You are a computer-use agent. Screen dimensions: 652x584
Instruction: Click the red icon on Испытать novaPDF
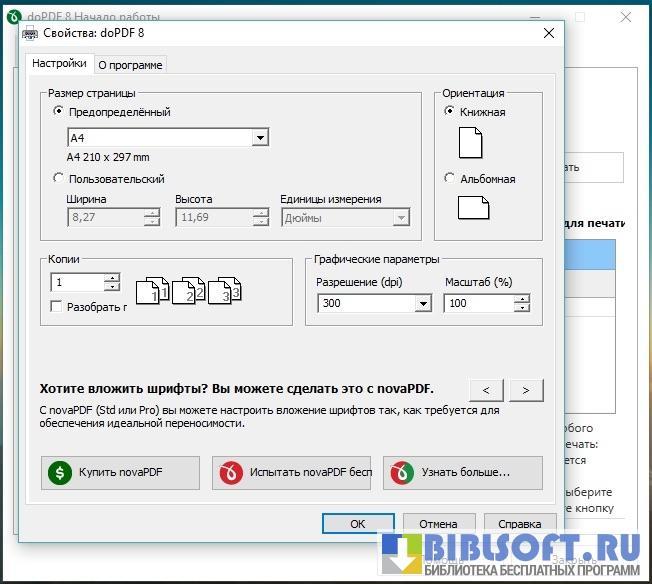[232, 472]
